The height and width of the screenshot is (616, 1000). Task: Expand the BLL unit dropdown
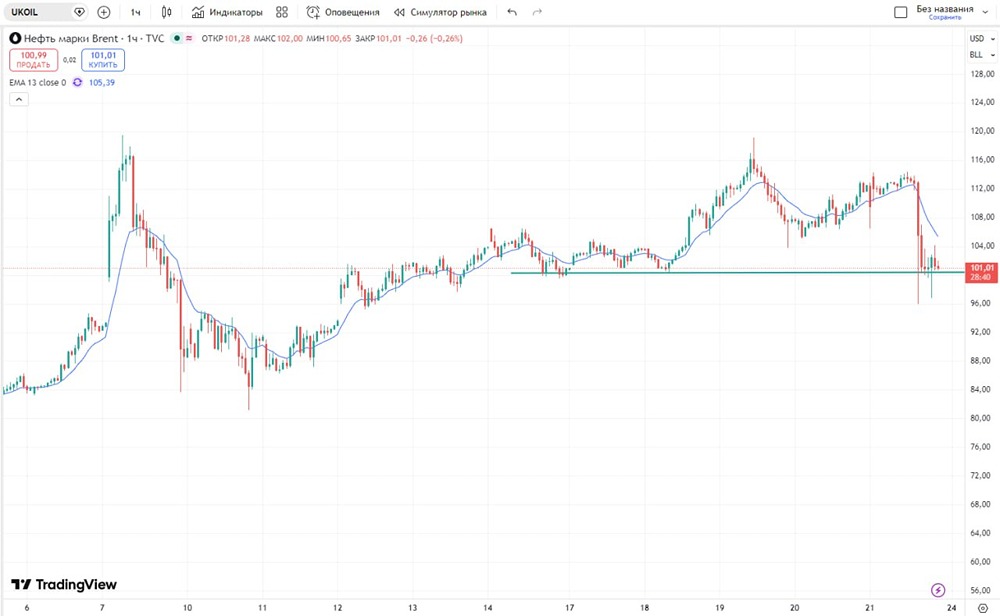(978, 55)
